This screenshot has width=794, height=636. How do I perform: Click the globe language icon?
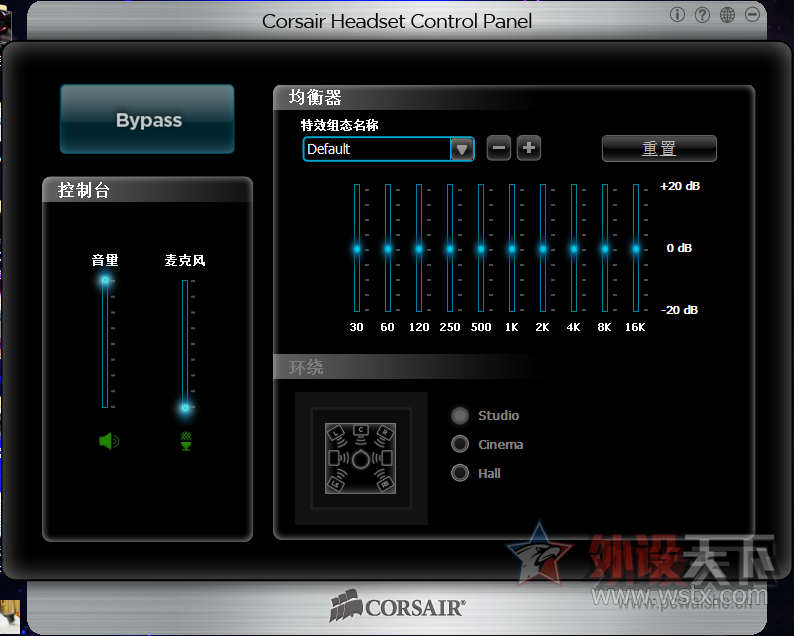[727, 15]
